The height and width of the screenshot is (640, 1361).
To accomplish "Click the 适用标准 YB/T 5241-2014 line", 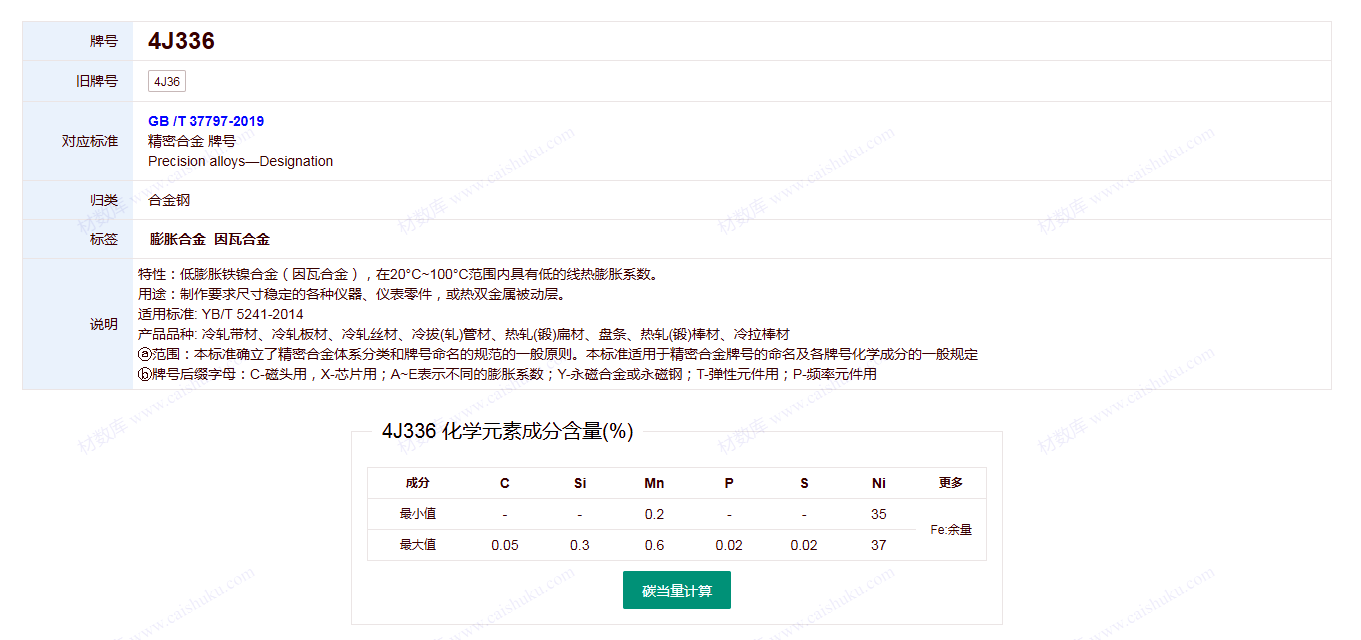I will click(220, 314).
